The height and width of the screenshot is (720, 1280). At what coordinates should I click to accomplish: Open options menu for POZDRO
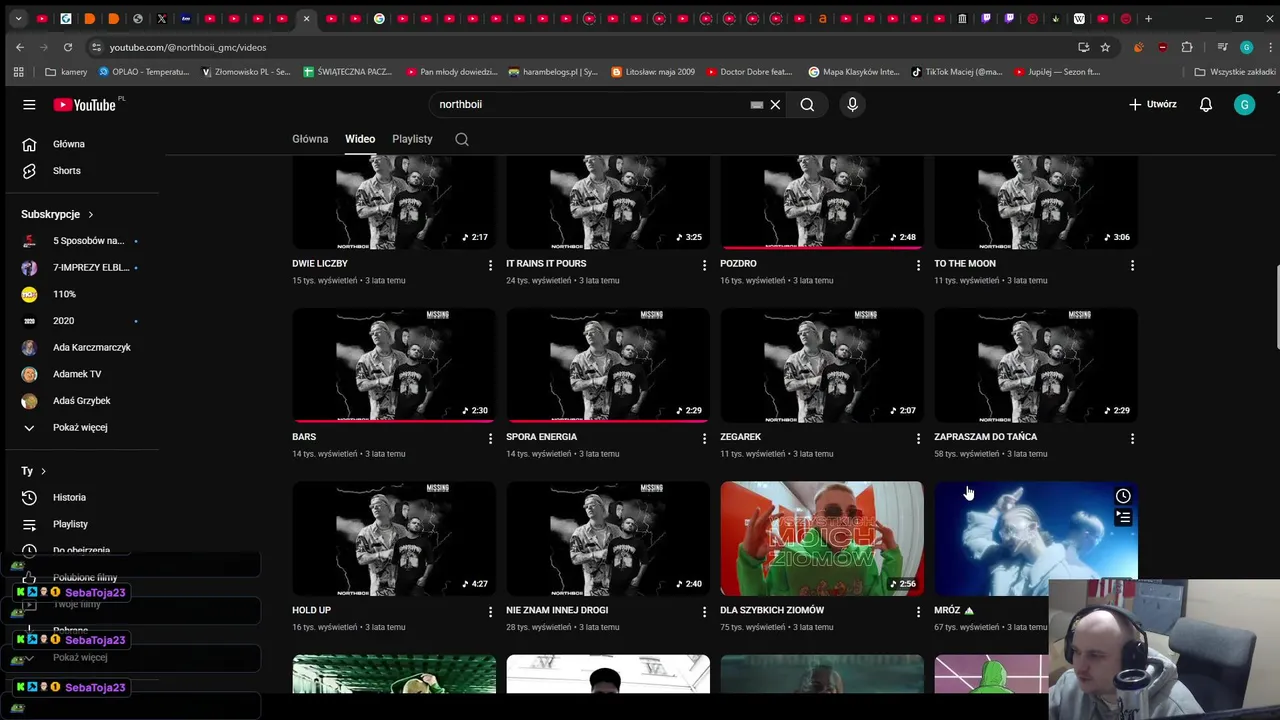point(918,265)
